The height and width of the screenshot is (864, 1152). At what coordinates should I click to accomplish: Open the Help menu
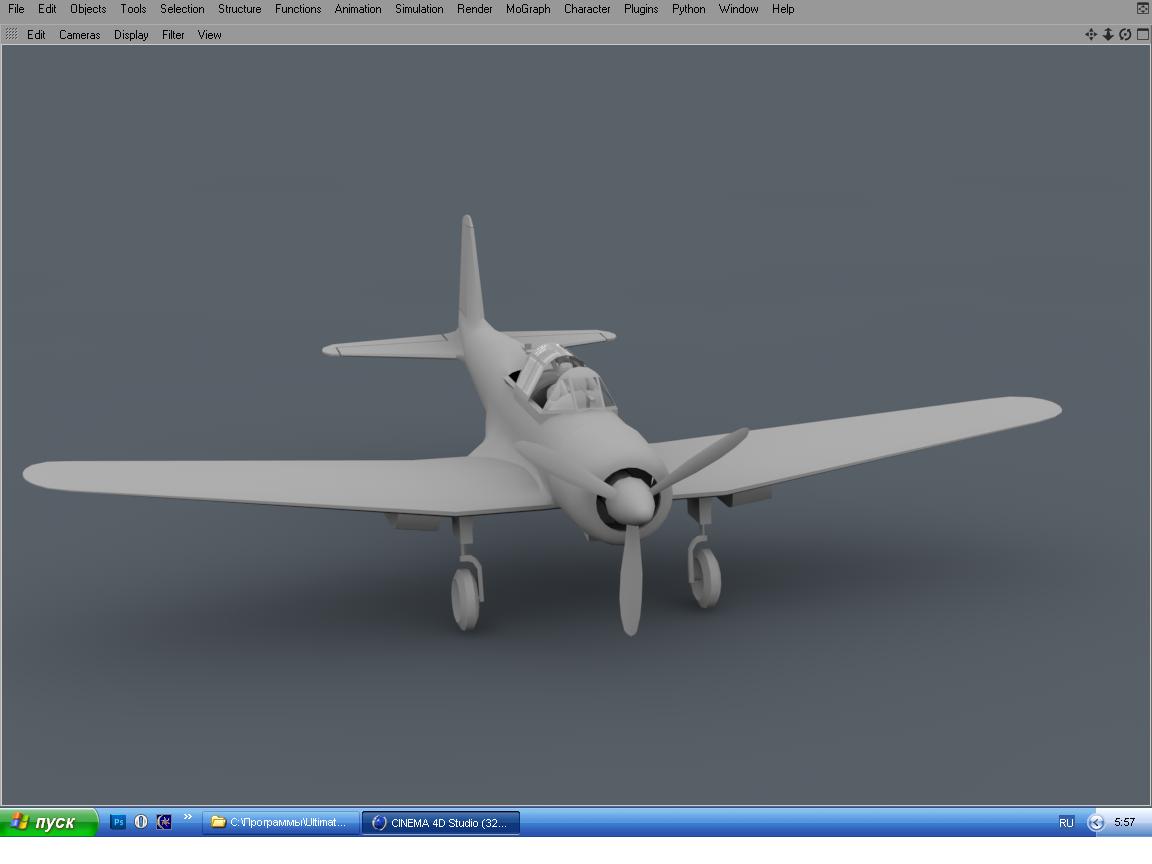point(783,9)
